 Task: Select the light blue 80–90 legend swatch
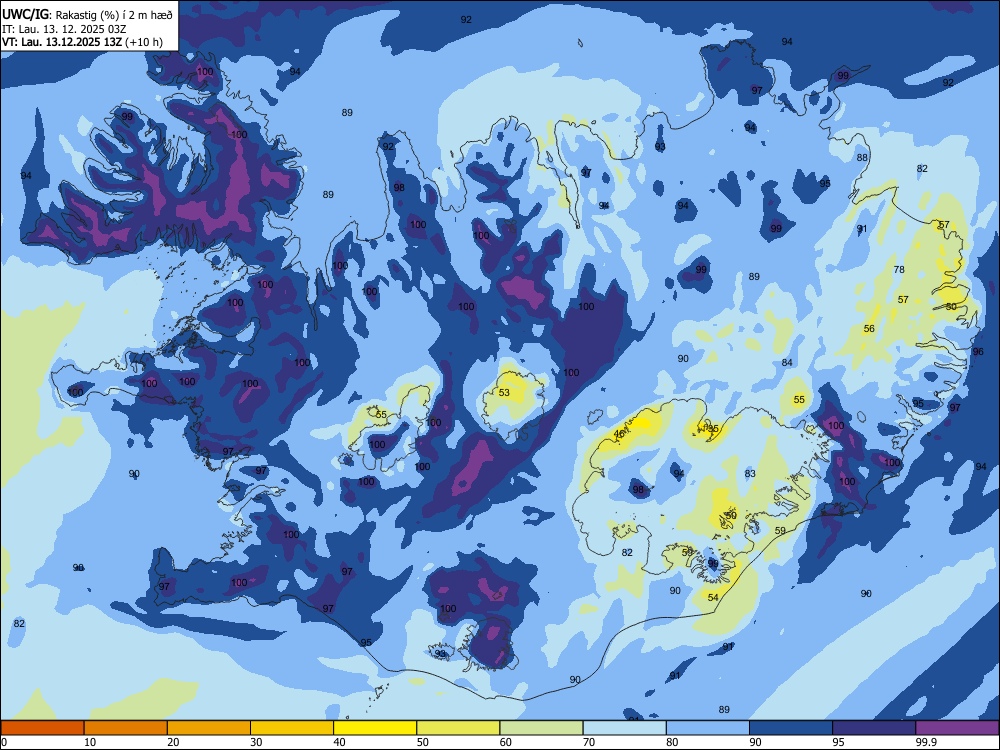coord(708,728)
